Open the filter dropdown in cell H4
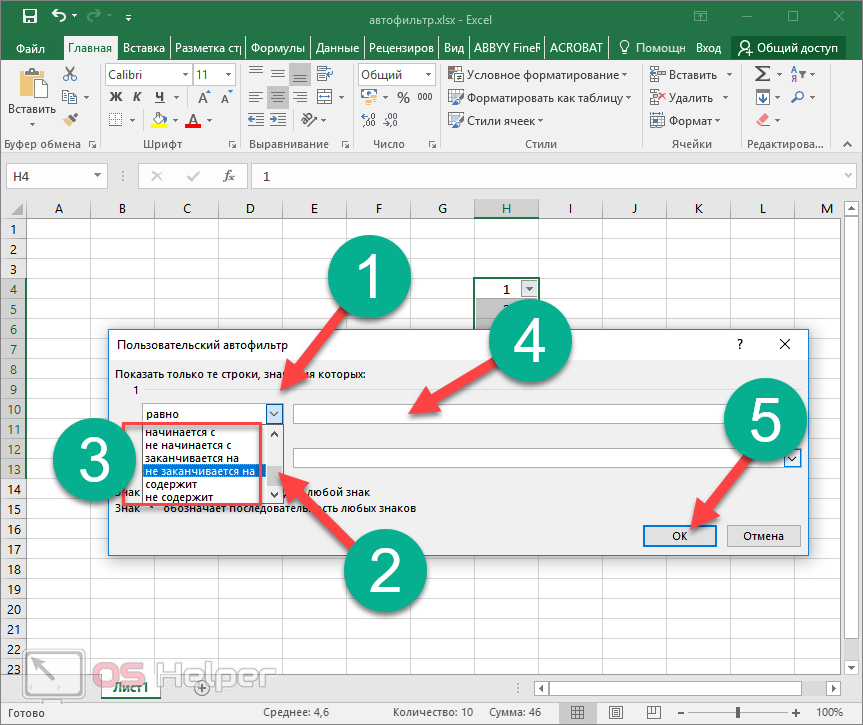 tap(529, 289)
